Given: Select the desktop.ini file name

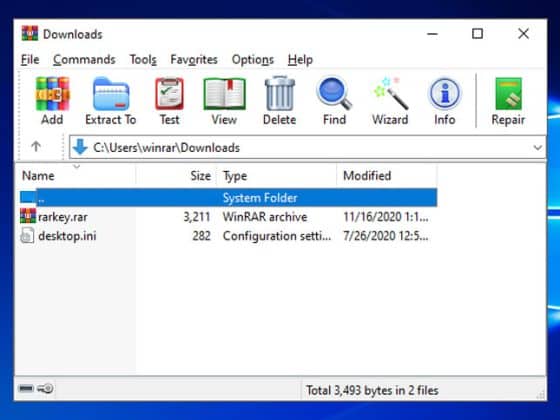Looking at the screenshot, I should point(67,236).
